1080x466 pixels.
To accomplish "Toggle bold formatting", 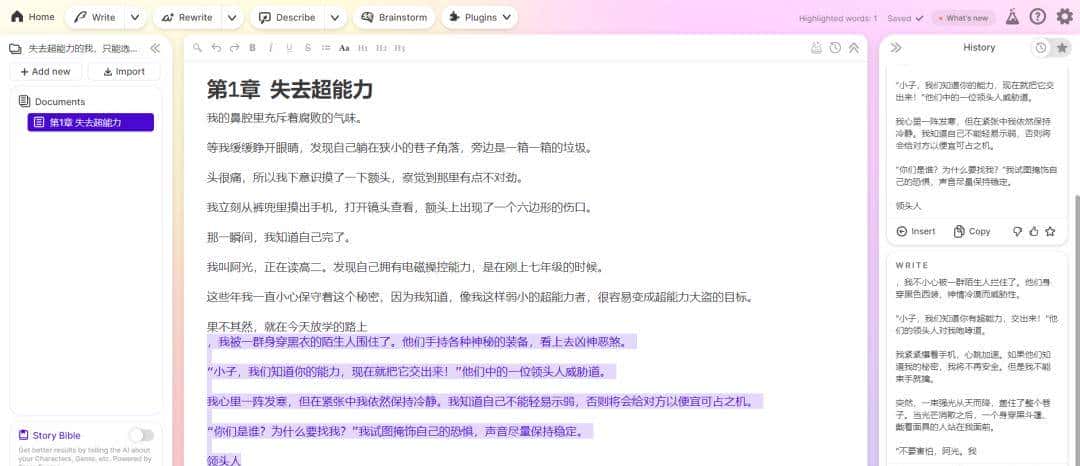I will (252, 47).
